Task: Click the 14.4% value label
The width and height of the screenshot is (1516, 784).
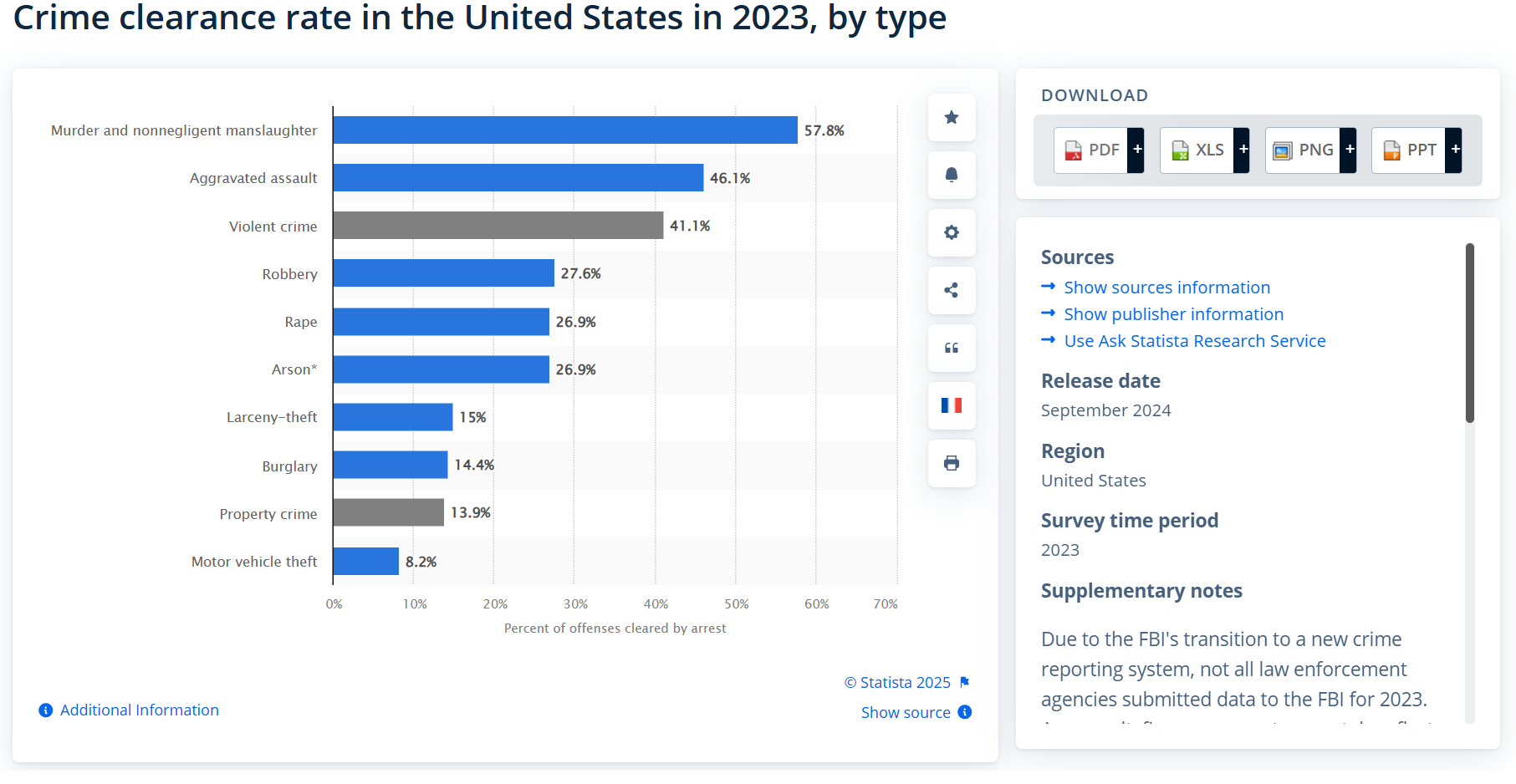Action: (474, 465)
